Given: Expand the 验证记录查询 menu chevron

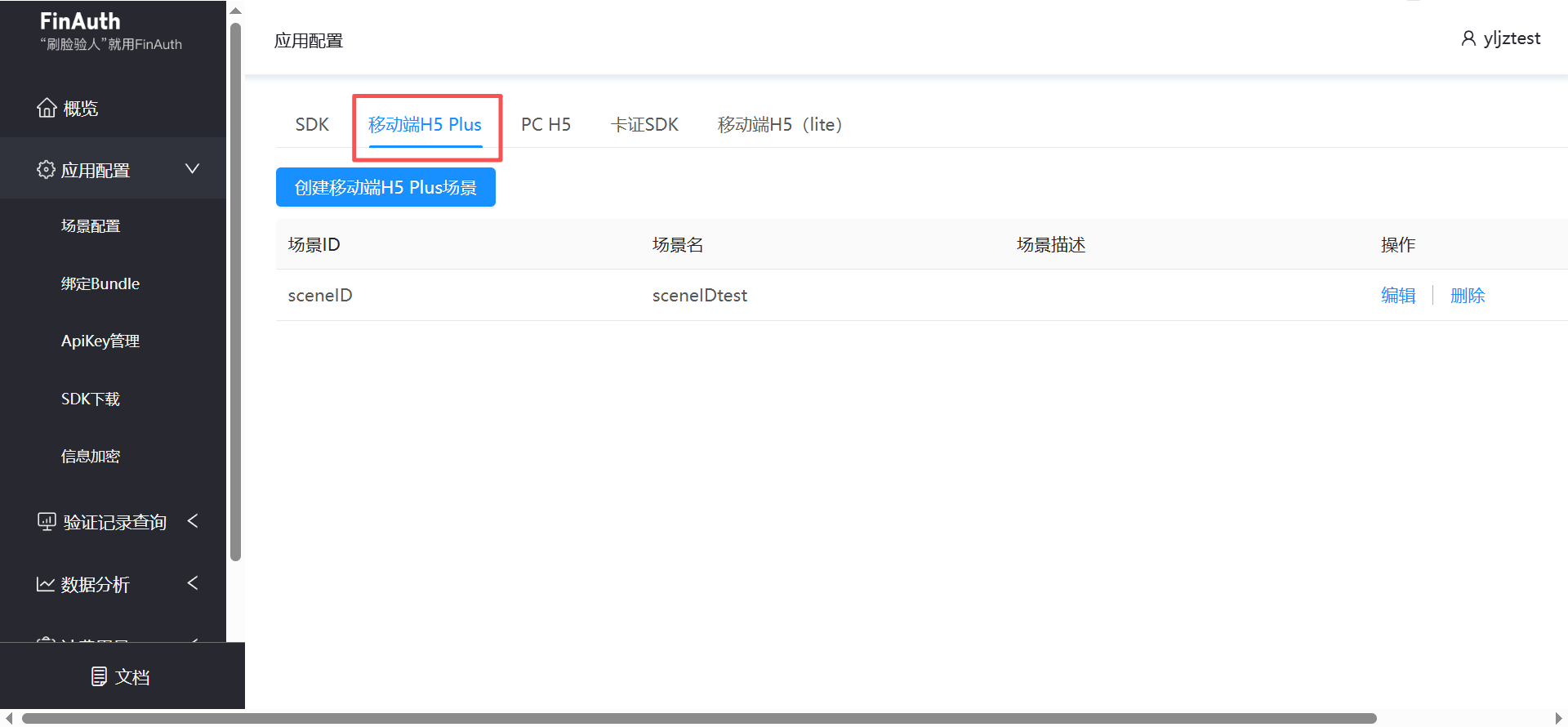Looking at the screenshot, I should pos(193,521).
